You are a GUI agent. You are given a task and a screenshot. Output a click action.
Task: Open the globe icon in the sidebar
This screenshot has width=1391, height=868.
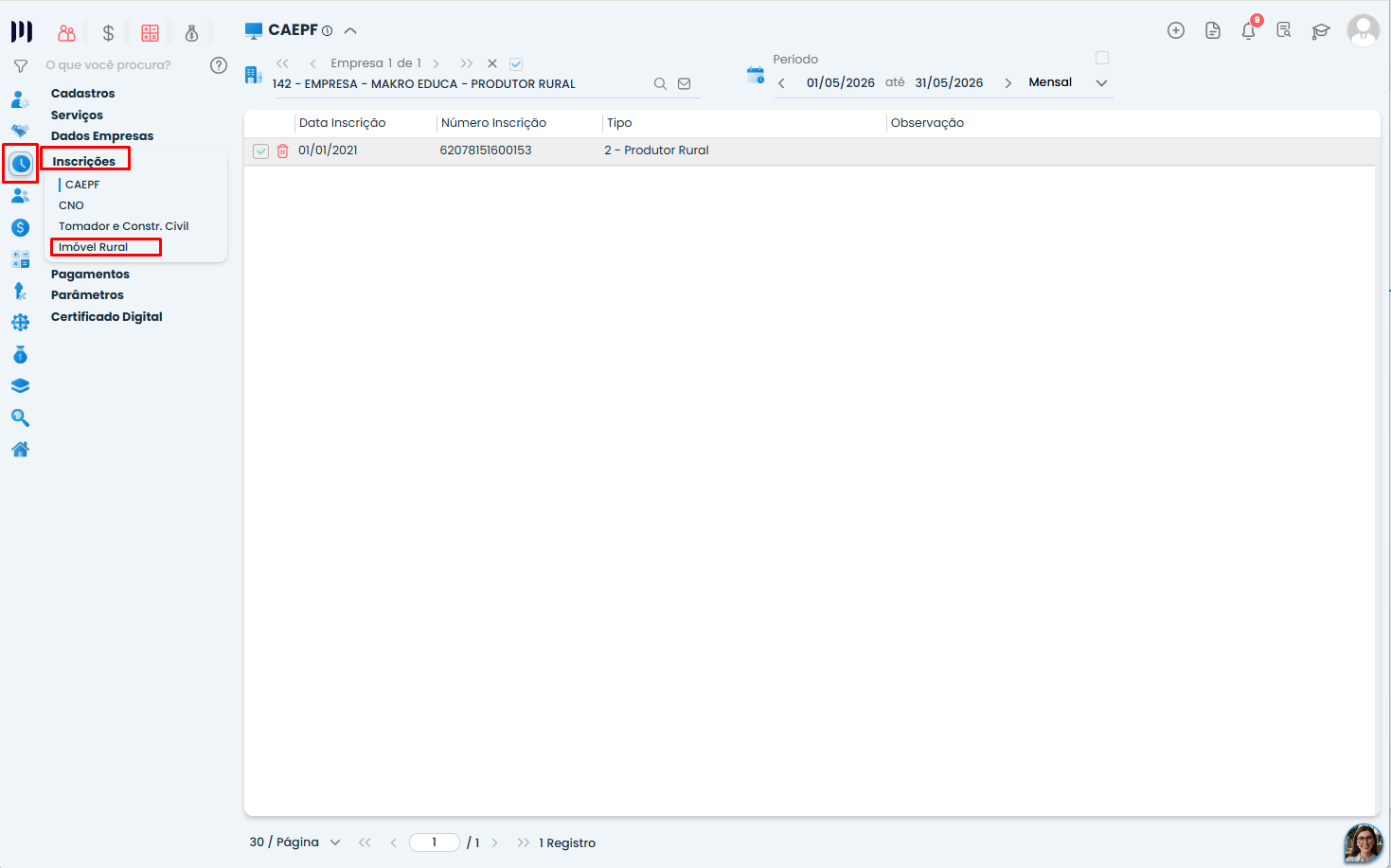[x=20, y=323]
